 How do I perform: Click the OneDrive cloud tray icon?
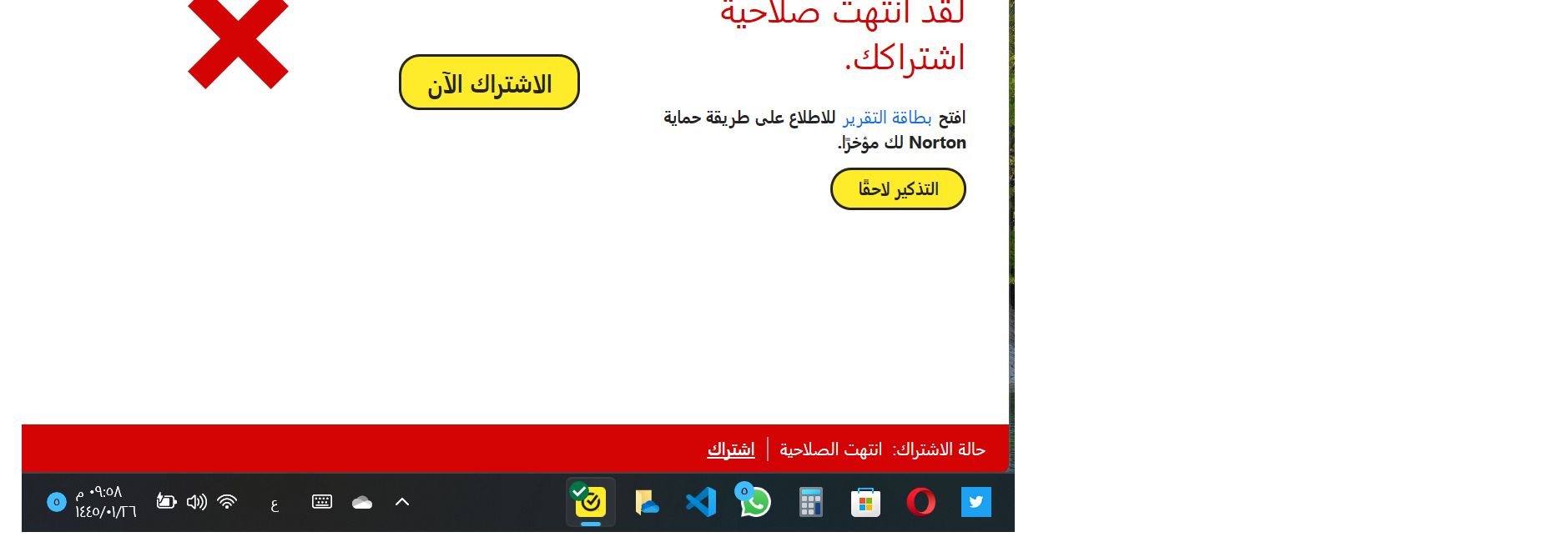(x=362, y=502)
